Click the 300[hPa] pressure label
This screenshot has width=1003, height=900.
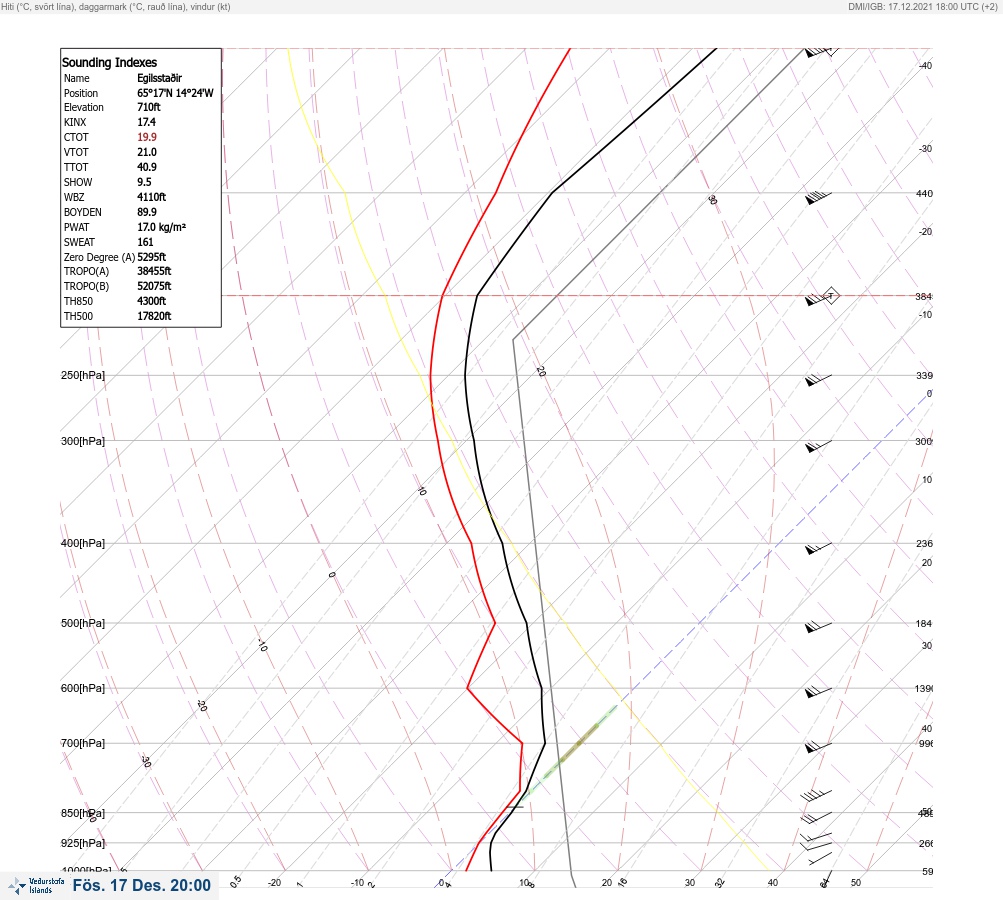click(83, 441)
